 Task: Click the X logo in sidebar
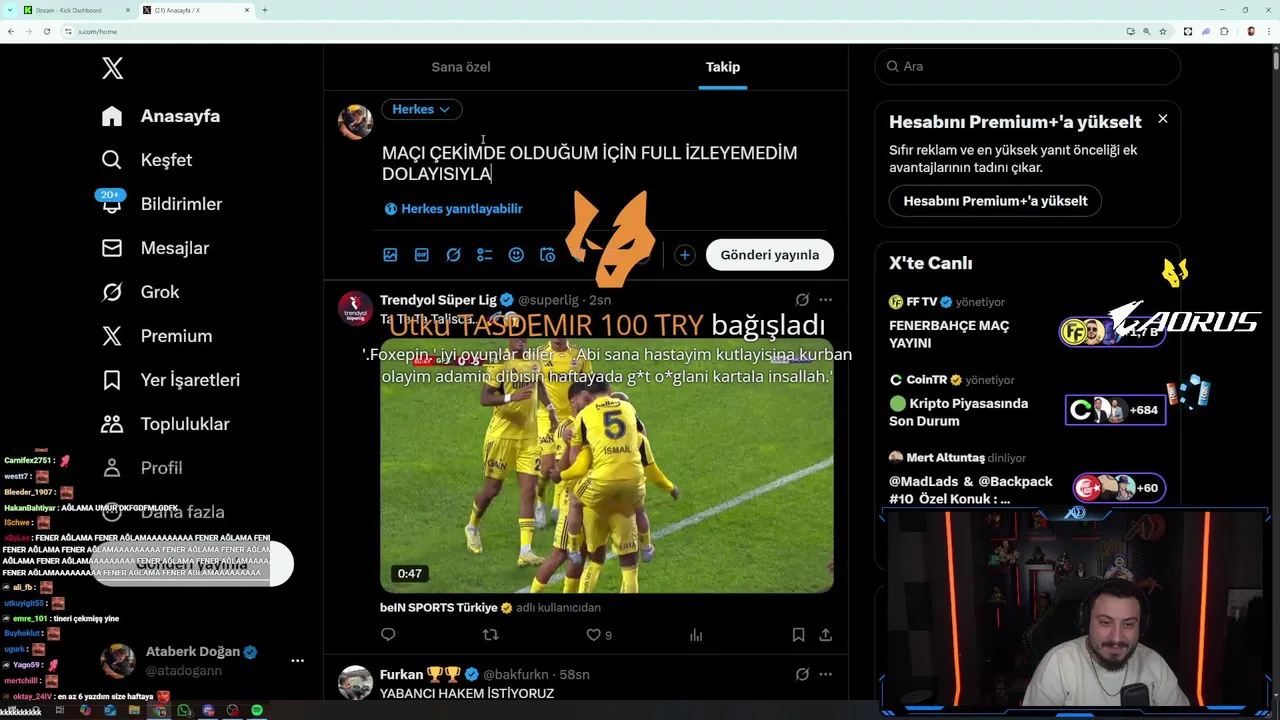(x=112, y=68)
